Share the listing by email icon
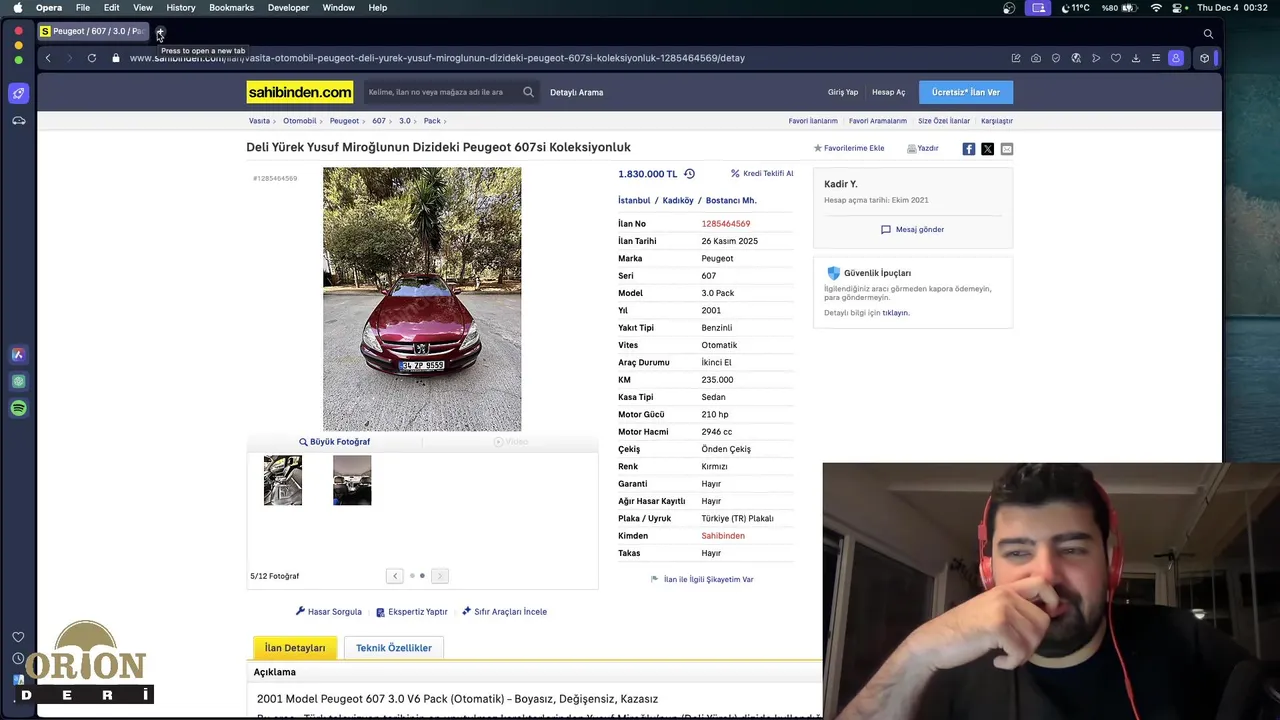 [1006, 148]
